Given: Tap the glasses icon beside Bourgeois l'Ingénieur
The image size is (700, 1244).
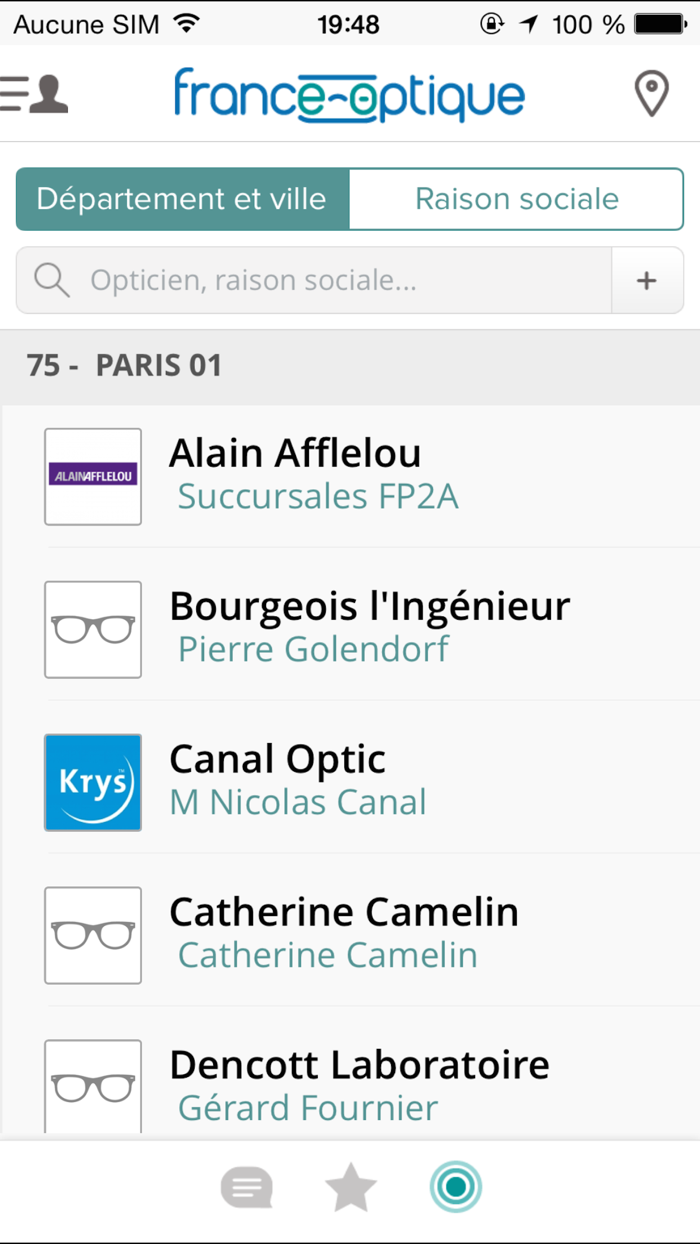Looking at the screenshot, I should [92, 630].
